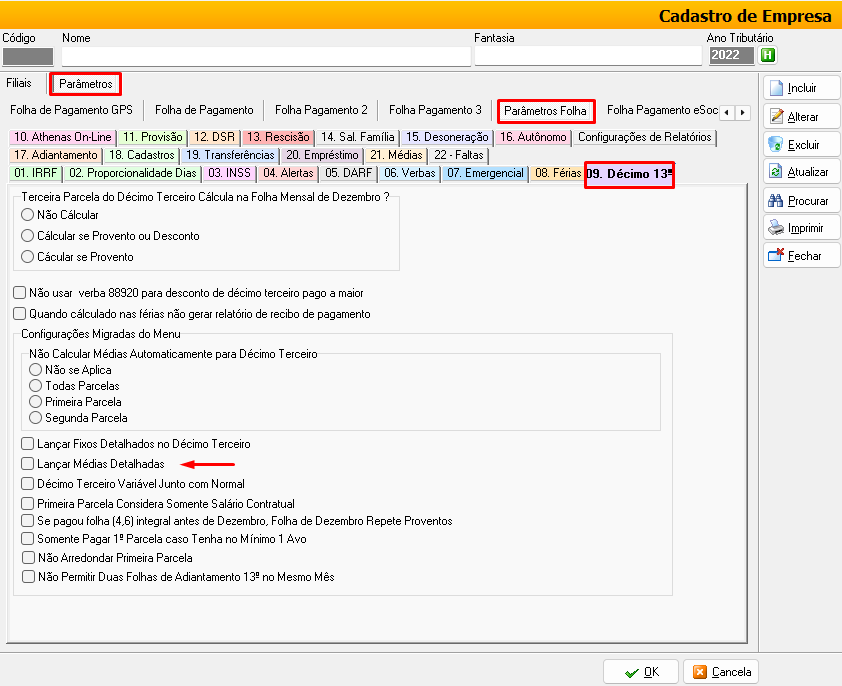This screenshot has height=686, width=842.
Task: Enable Lançar Médias Detalhadas checkbox
Action: (x=27, y=464)
